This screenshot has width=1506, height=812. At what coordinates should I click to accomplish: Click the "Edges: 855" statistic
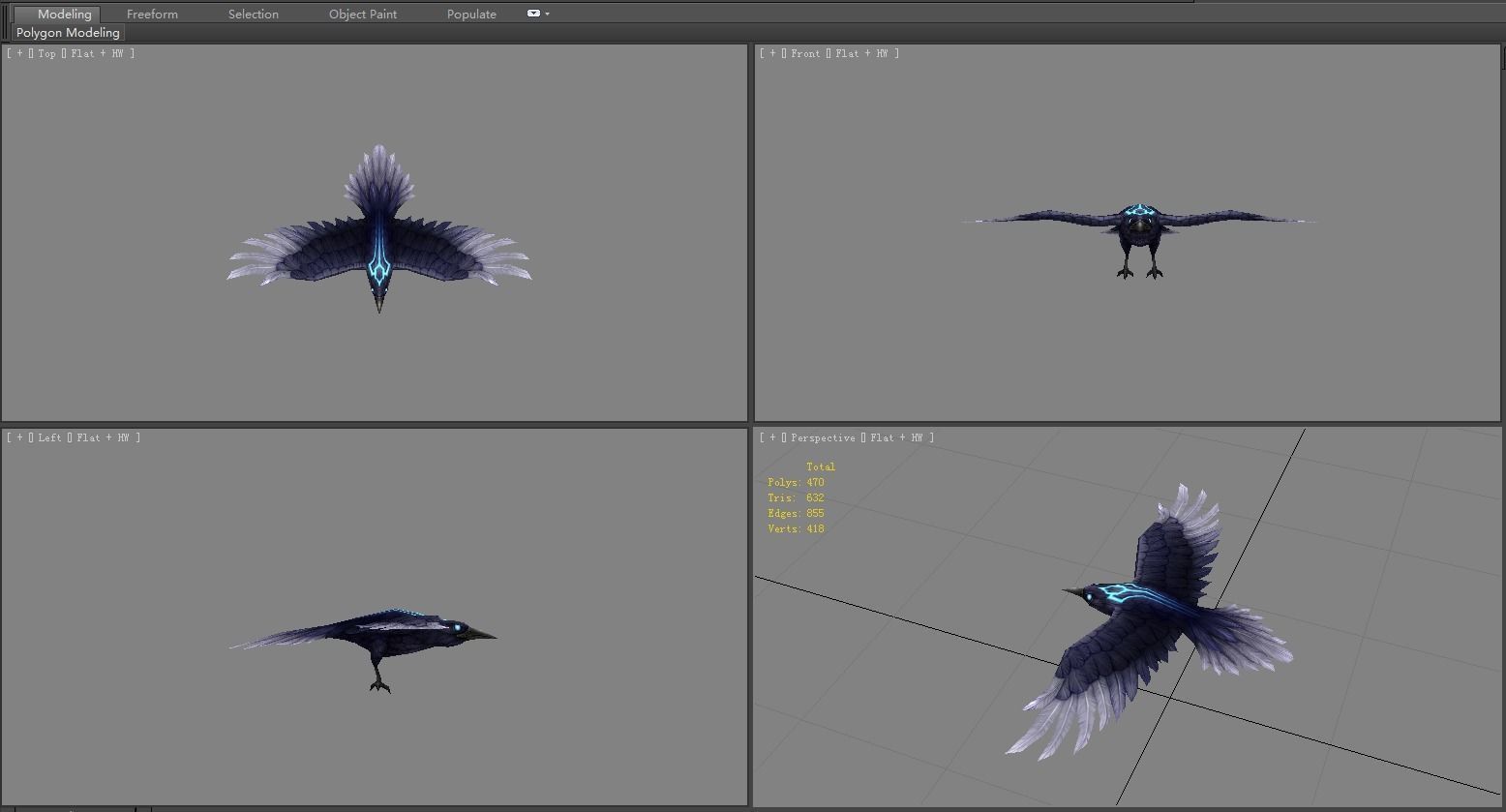click(796, 514)
